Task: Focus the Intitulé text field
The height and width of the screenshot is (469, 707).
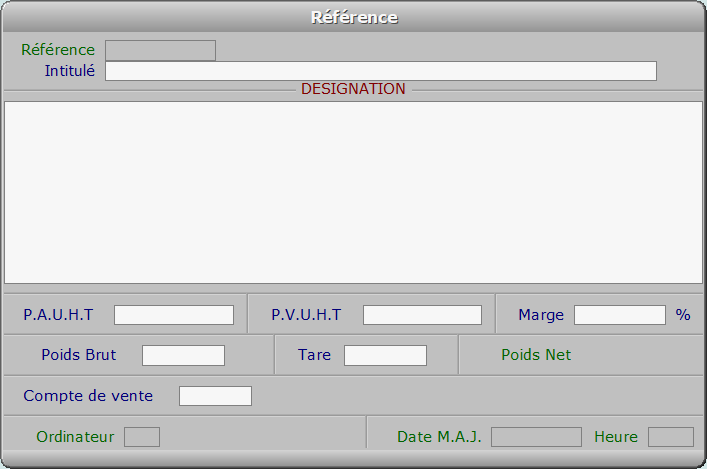Action: click(x=381, y=71)
